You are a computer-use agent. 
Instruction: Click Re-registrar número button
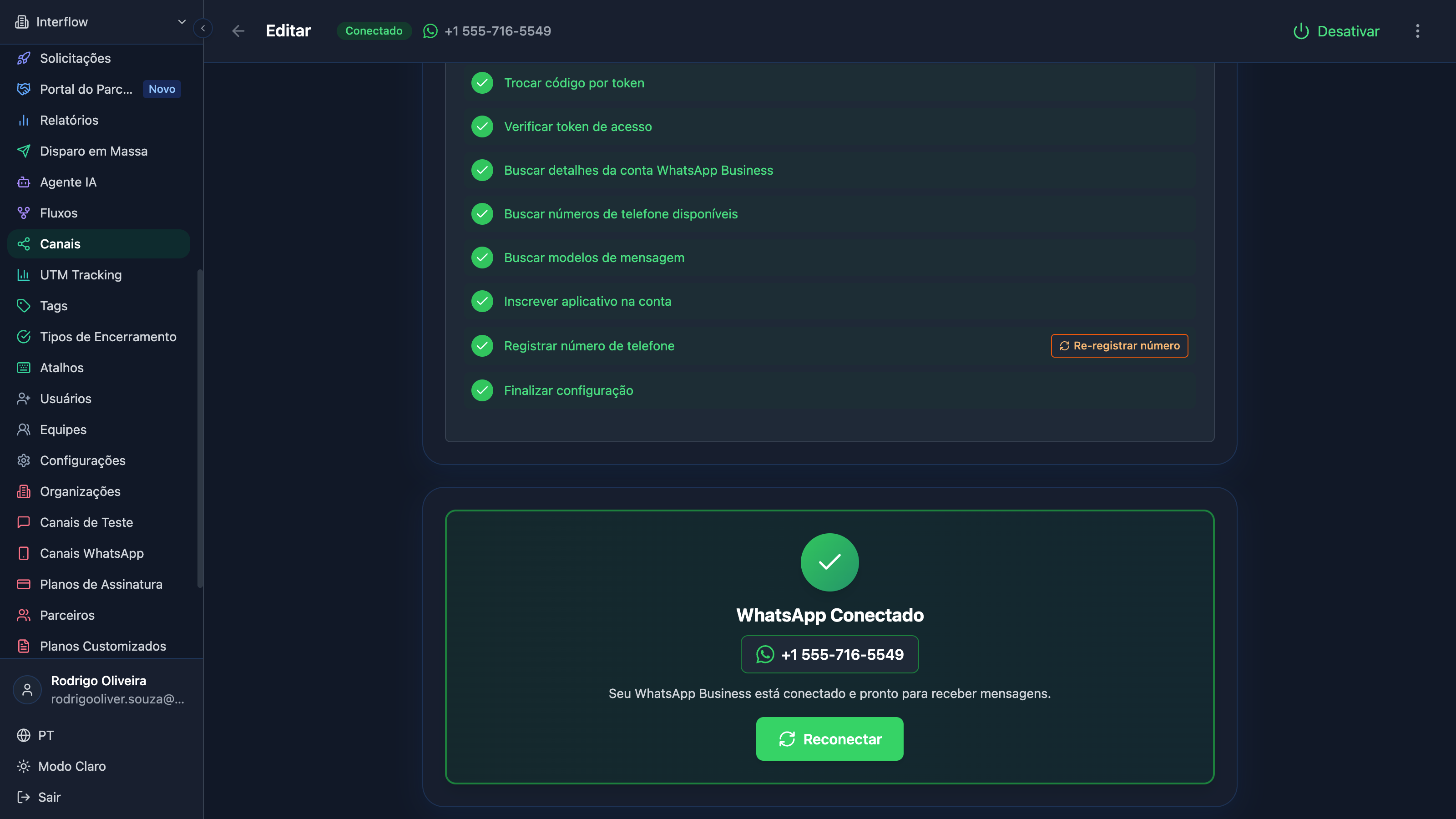1119,346
